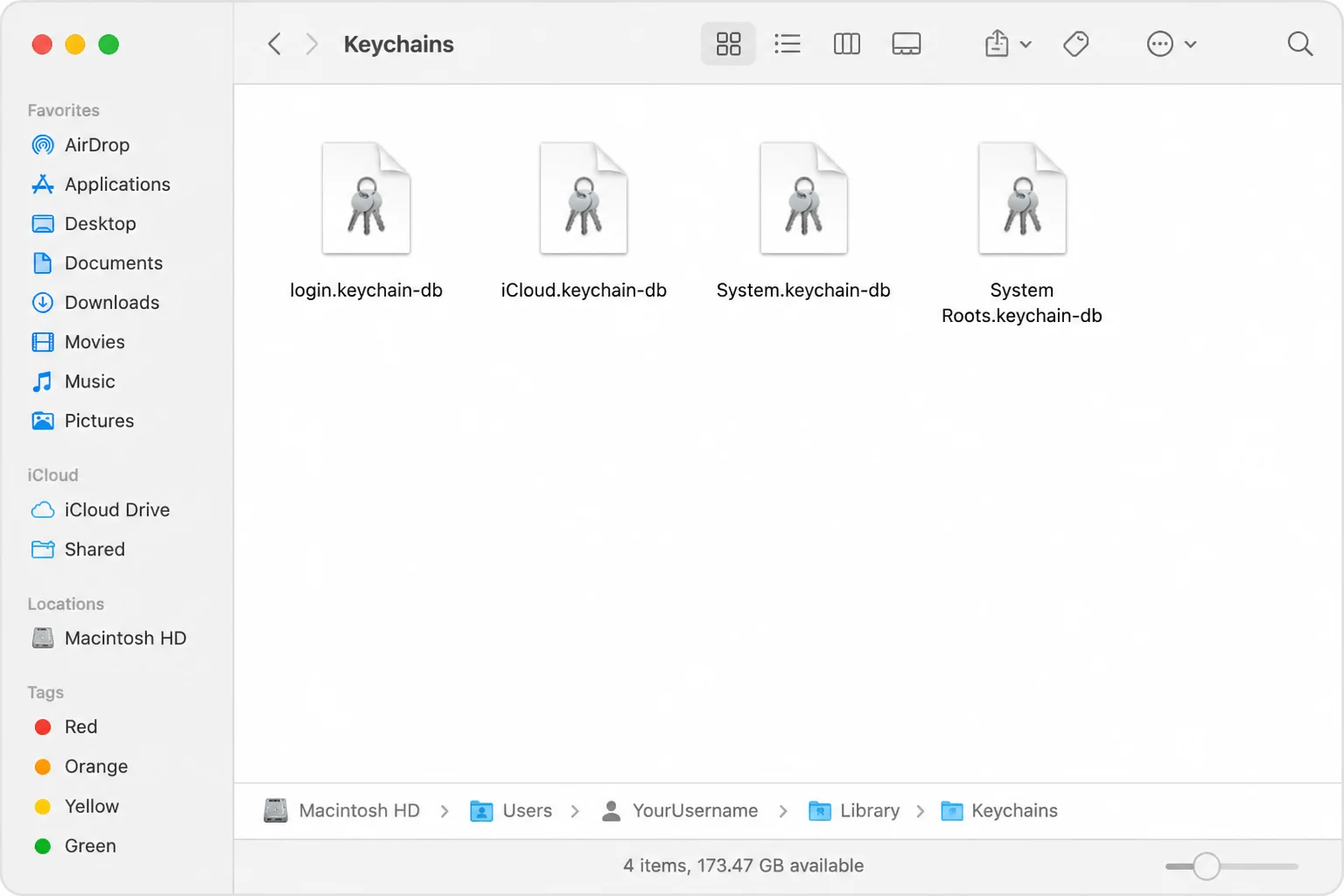Open the Edit Tags toolbar button
The height and width of the screenshot is (896, 1344).
[1076, 44]
